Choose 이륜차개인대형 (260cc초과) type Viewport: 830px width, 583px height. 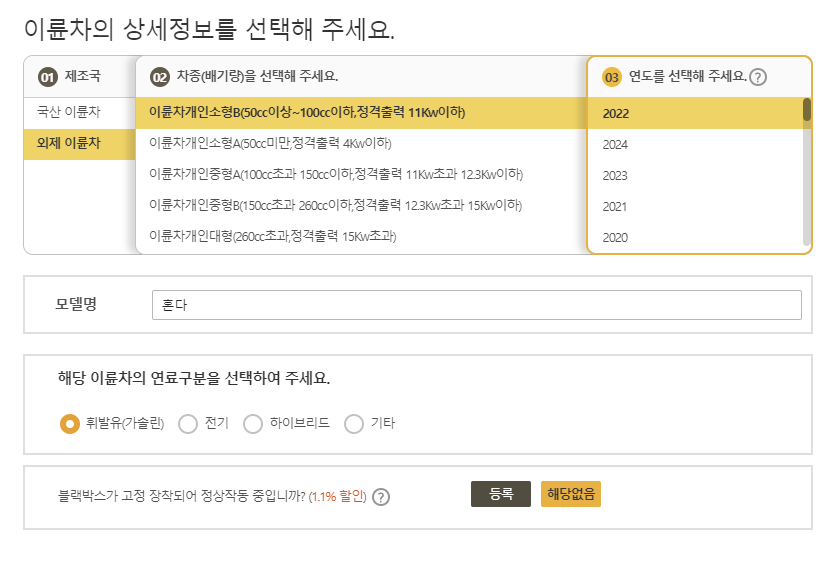[x=361, y=236]
